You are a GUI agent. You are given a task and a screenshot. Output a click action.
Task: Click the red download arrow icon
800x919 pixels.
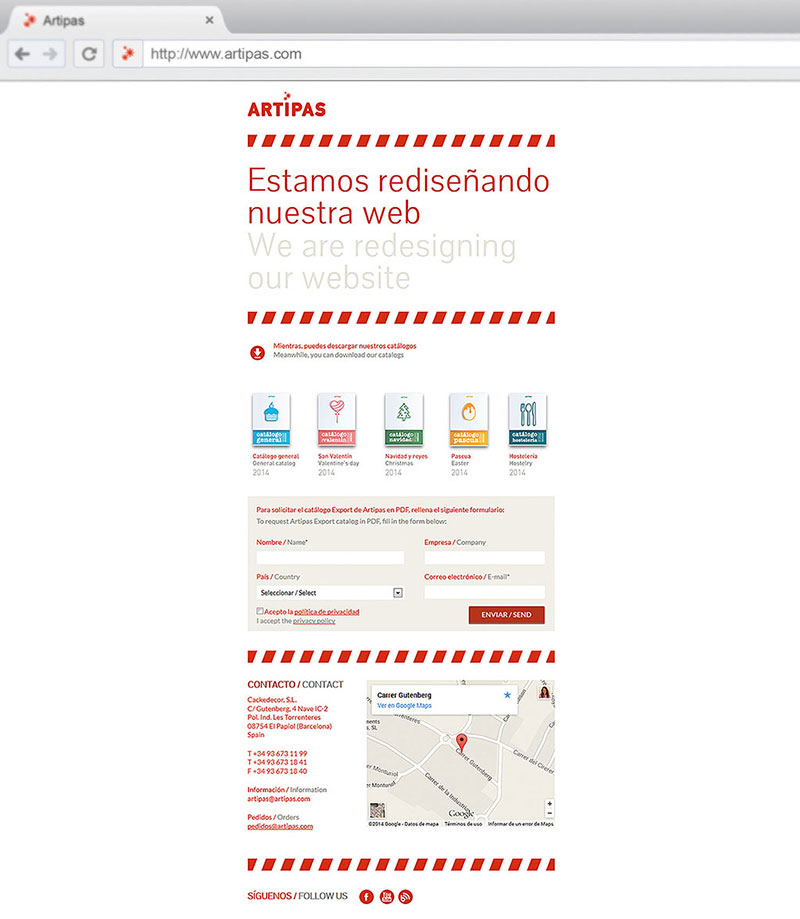point(257,351)
